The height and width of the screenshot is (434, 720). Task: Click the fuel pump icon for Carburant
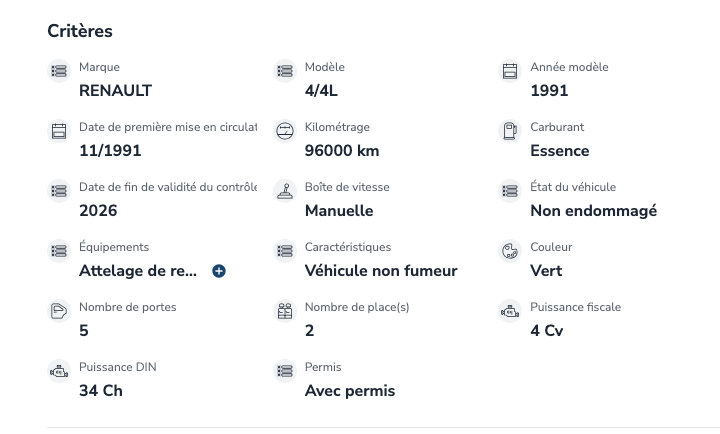point(510,131)
